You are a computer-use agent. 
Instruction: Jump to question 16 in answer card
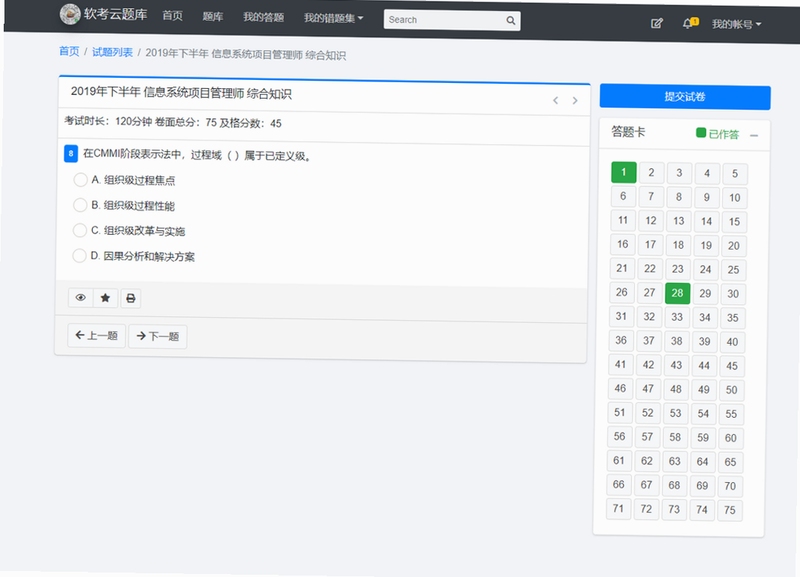[623, 244]
